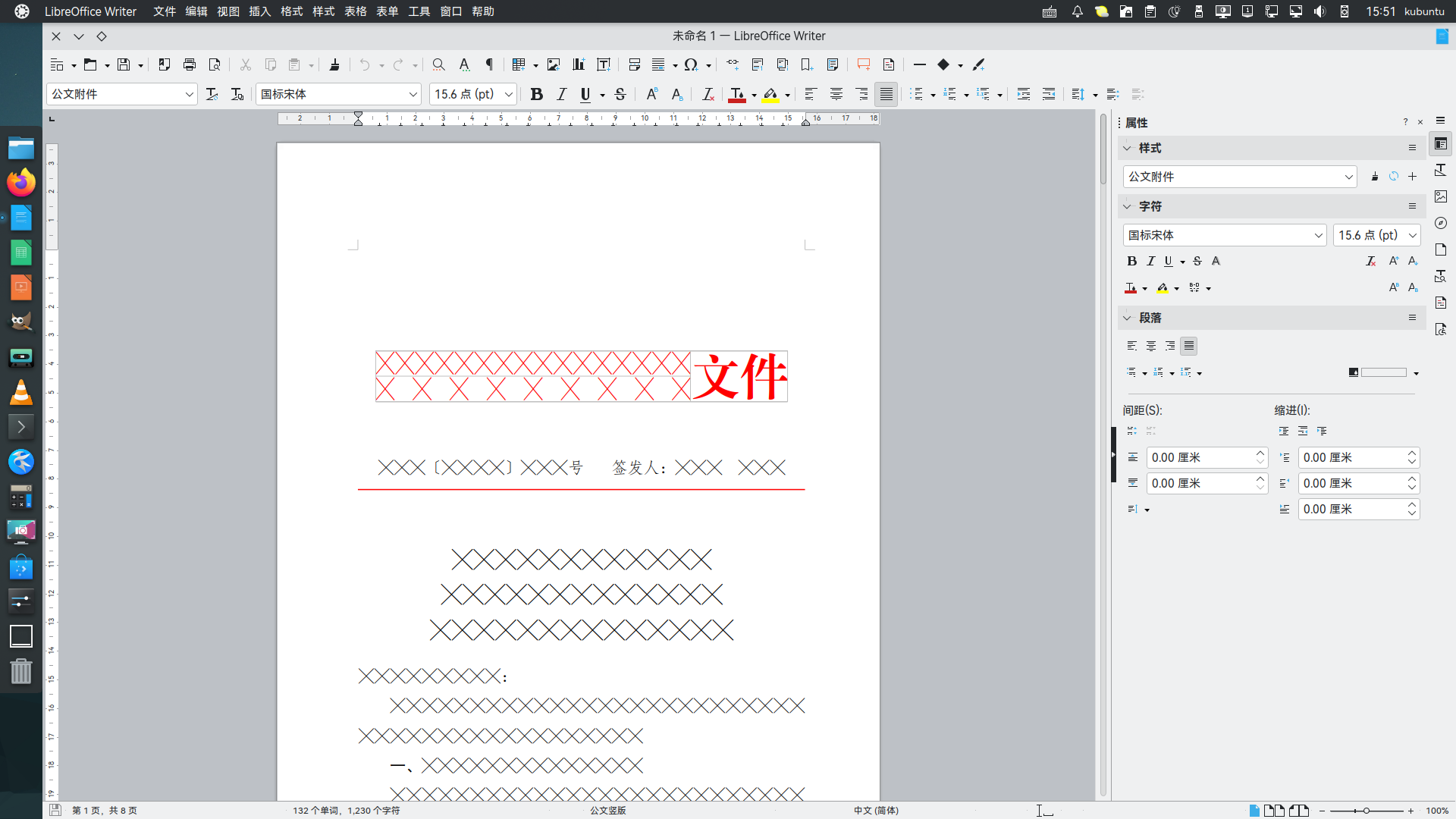Image resolution: width=1456 pixels, height=819 pixels.
Task: Insert a text box
Action: 604,65
